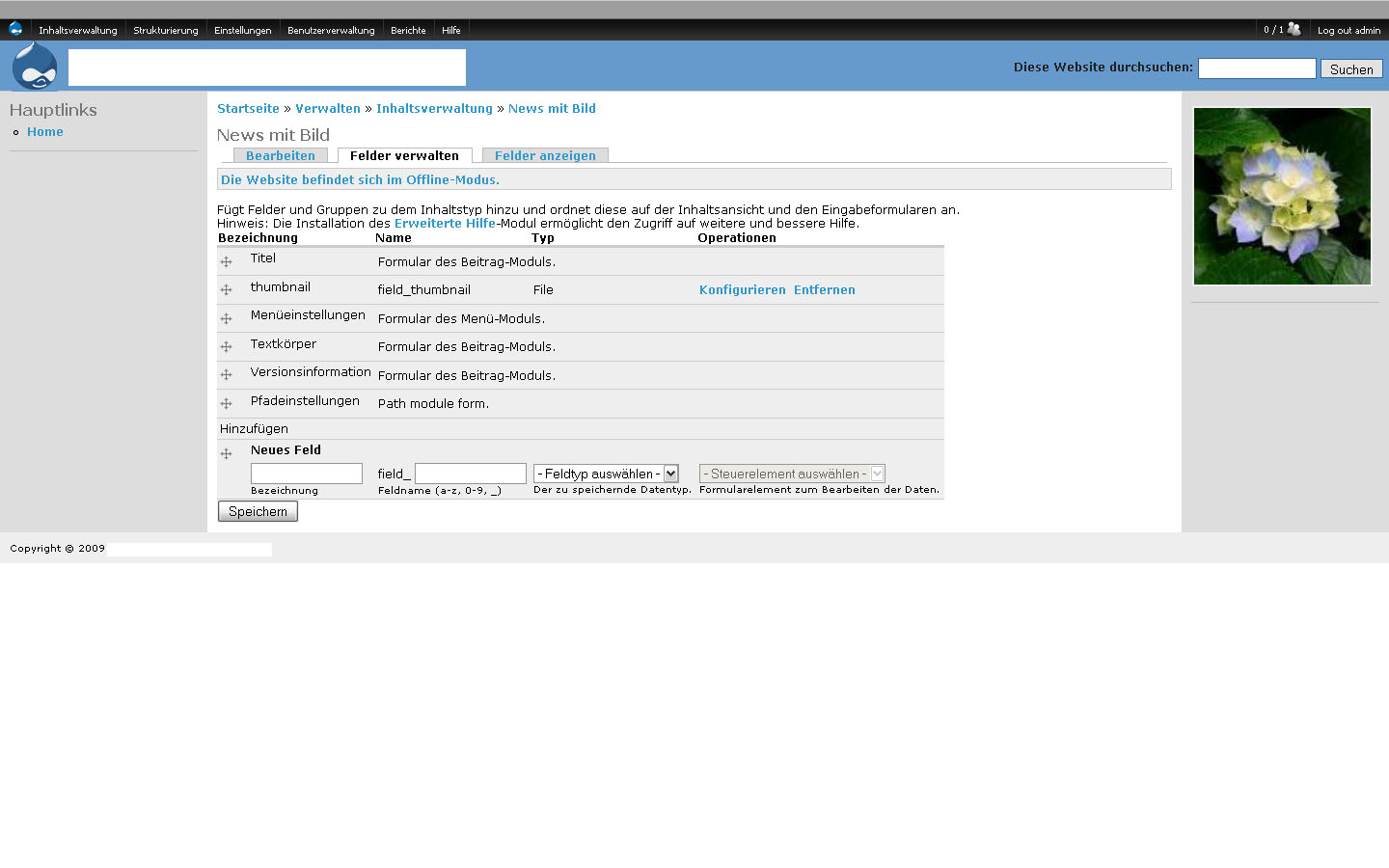Click drag handle beside Textkörper
The image size is (1389, 868).
click(226, 346)
